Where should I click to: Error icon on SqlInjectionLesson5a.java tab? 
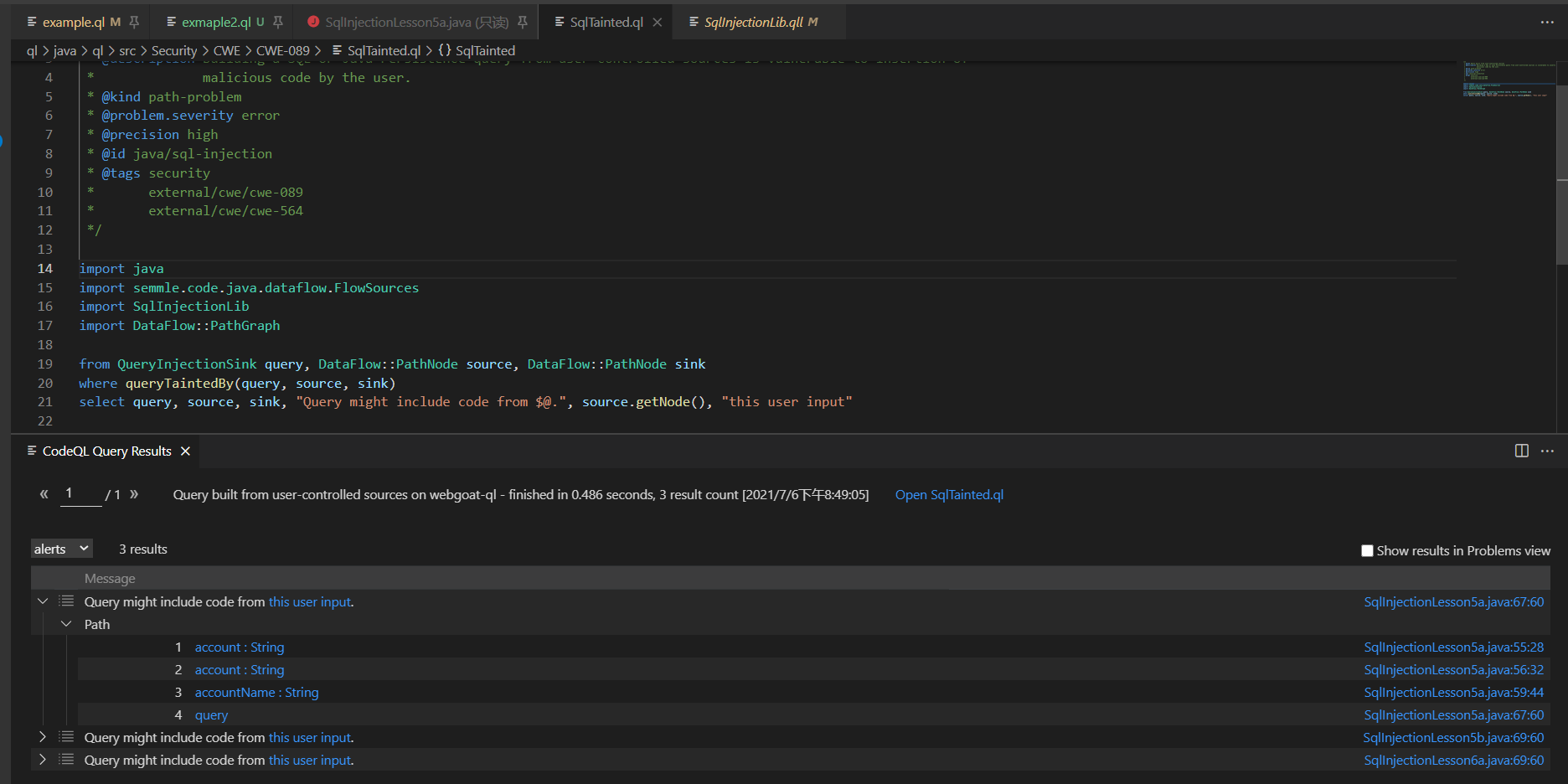[x=313, y=22]
